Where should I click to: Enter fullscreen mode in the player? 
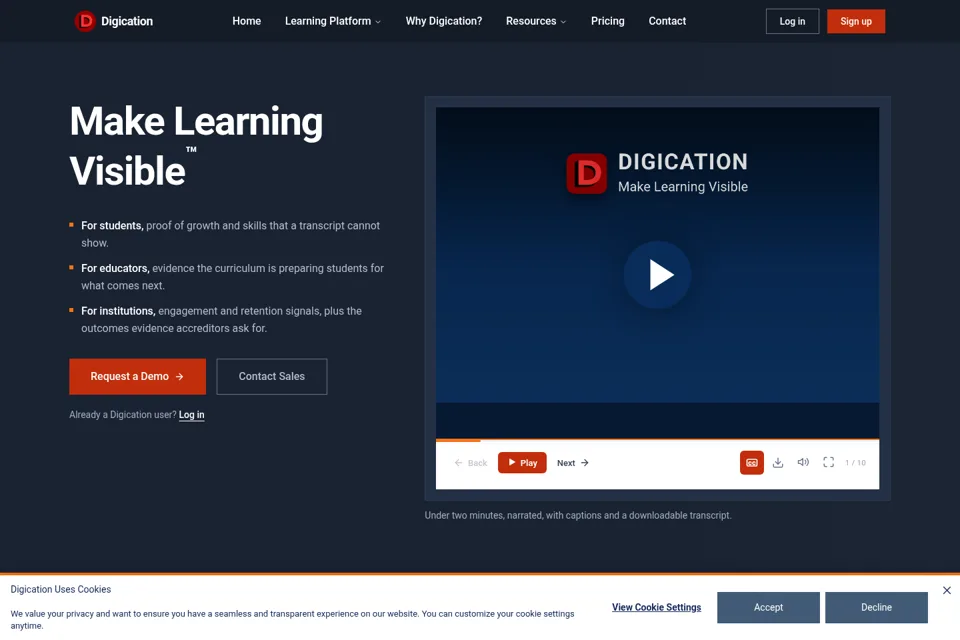tap(828, 462)
